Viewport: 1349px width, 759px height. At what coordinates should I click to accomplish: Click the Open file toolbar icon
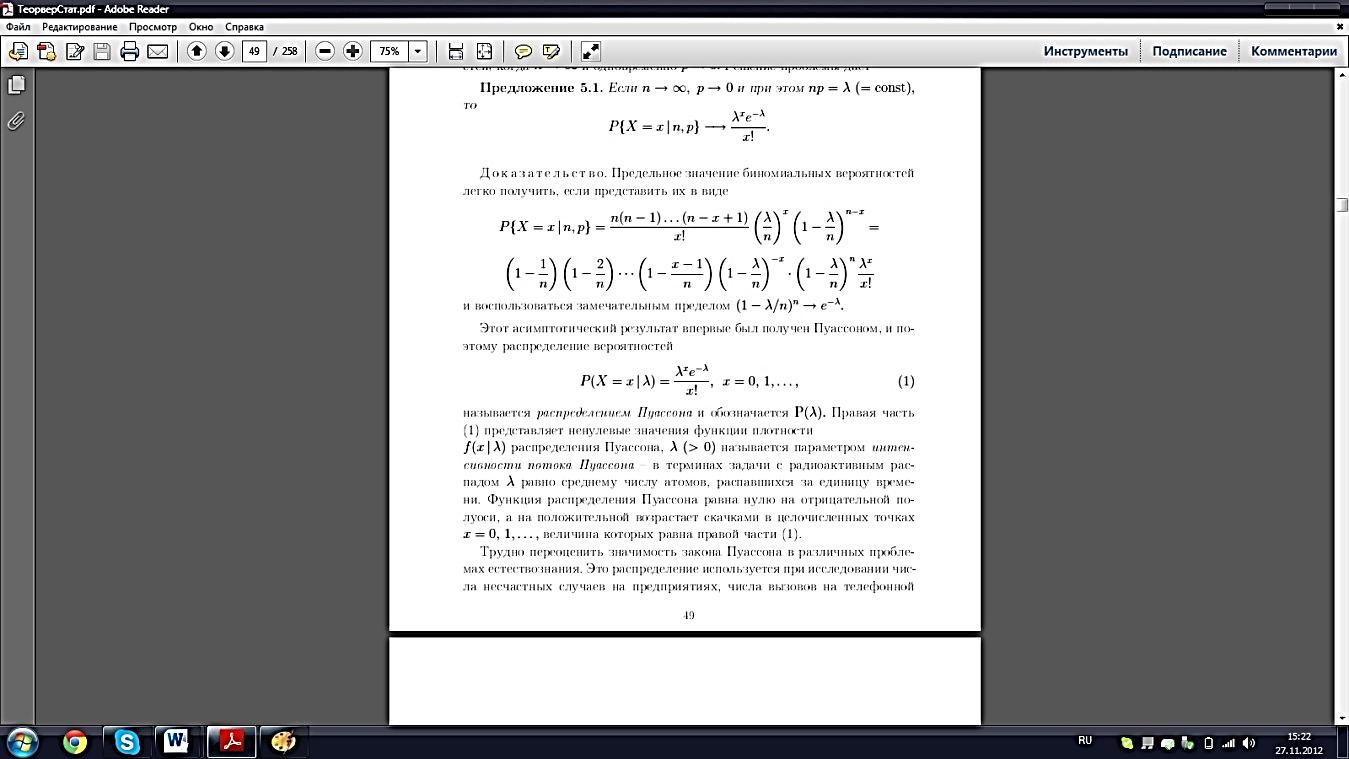[x=17, y=51]
